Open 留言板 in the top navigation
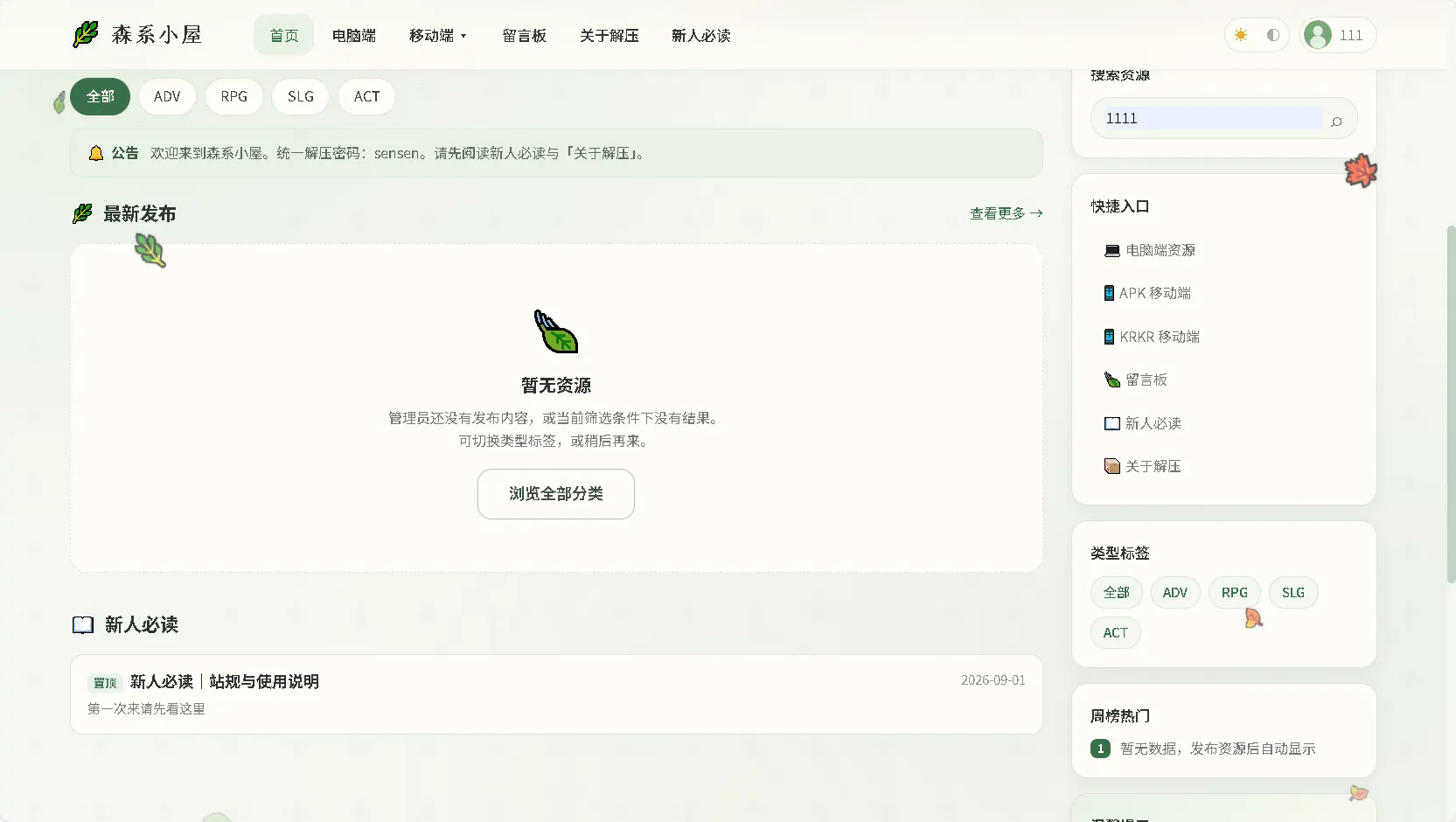1456x822 pixels. (x=525, y=36)
